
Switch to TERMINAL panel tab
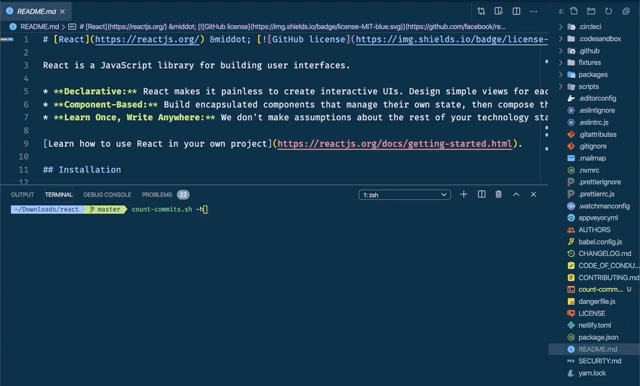59,195
